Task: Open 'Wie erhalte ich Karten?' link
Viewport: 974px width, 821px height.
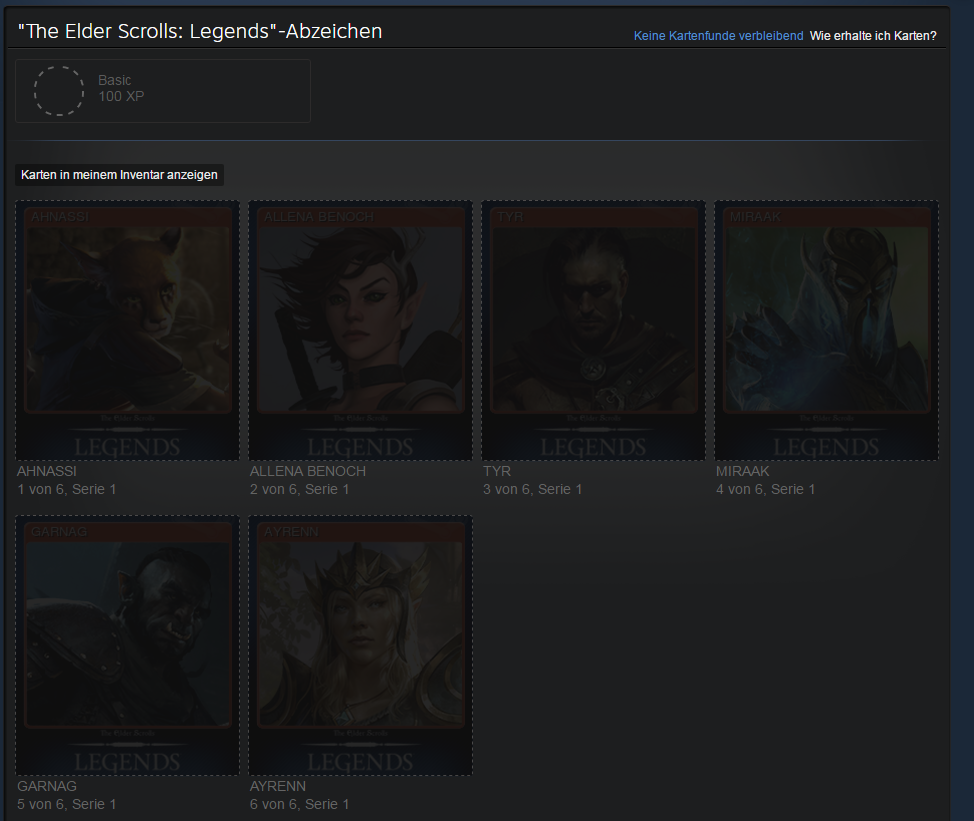Action: coord(873,36)
